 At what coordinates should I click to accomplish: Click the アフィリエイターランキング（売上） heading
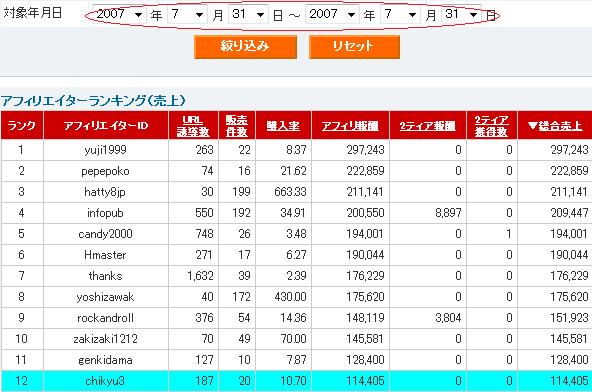click(93, 101)
